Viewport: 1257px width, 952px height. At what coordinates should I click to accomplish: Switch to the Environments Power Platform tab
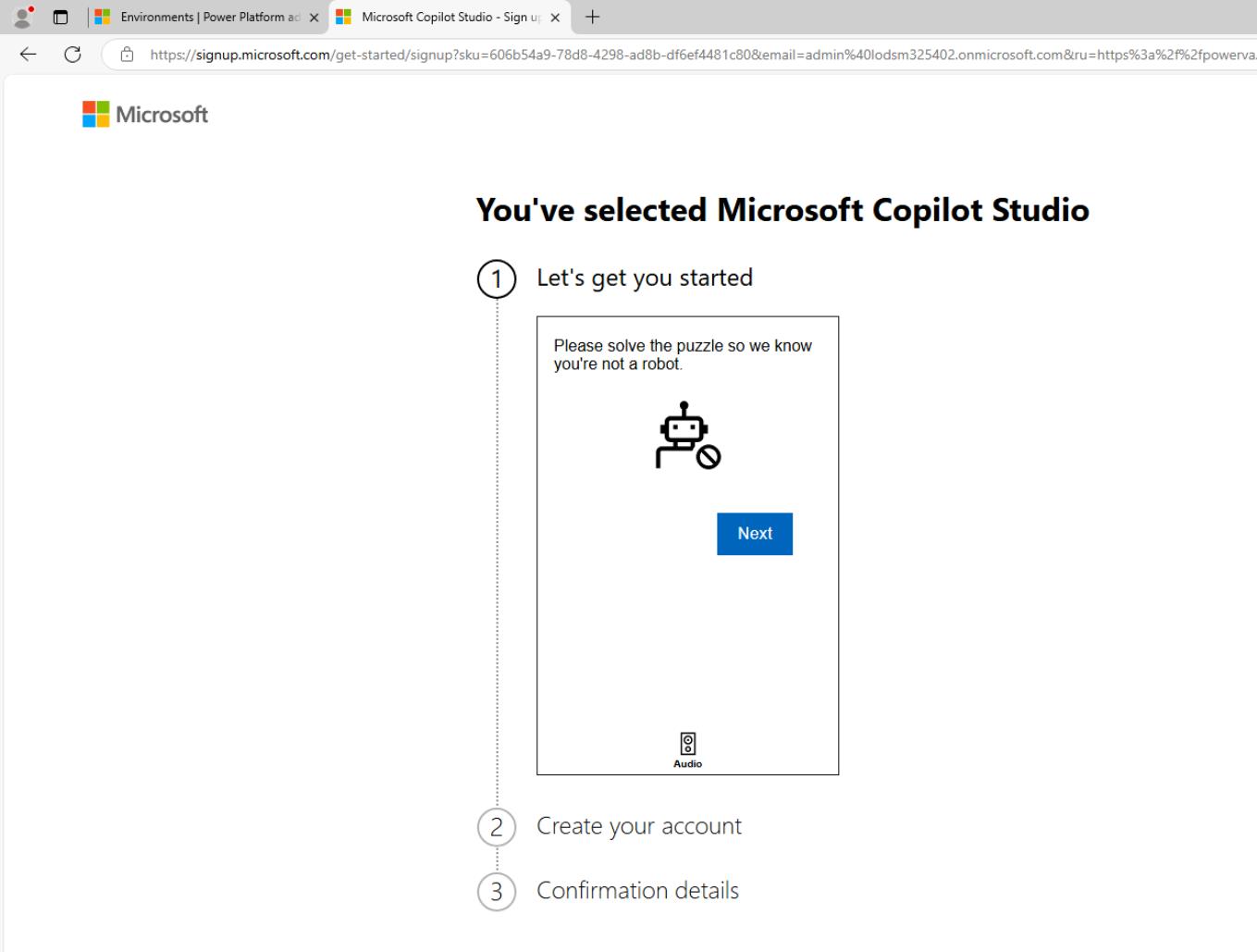208,17
